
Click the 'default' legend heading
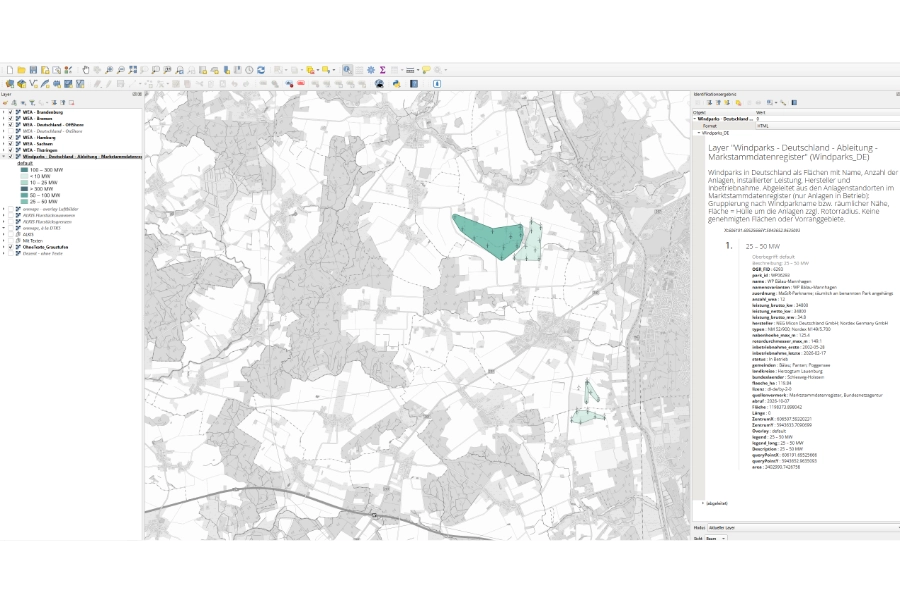[x=25, y=164]
